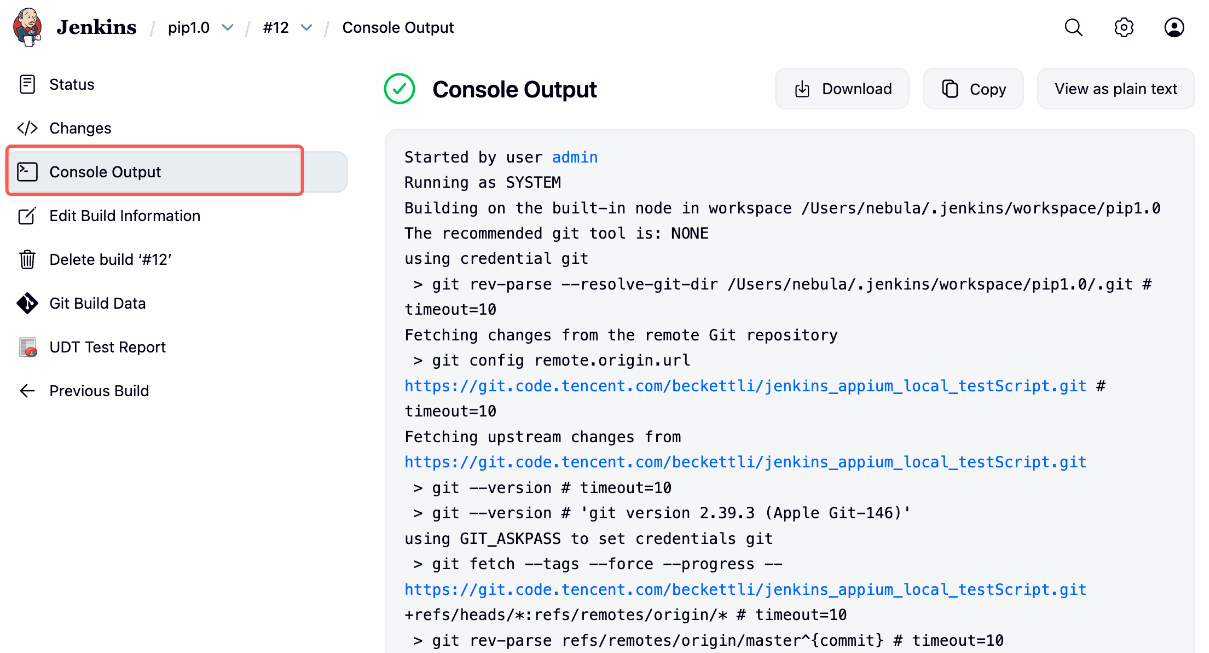
Task: View as plain text
Action: click(1115, 89)
